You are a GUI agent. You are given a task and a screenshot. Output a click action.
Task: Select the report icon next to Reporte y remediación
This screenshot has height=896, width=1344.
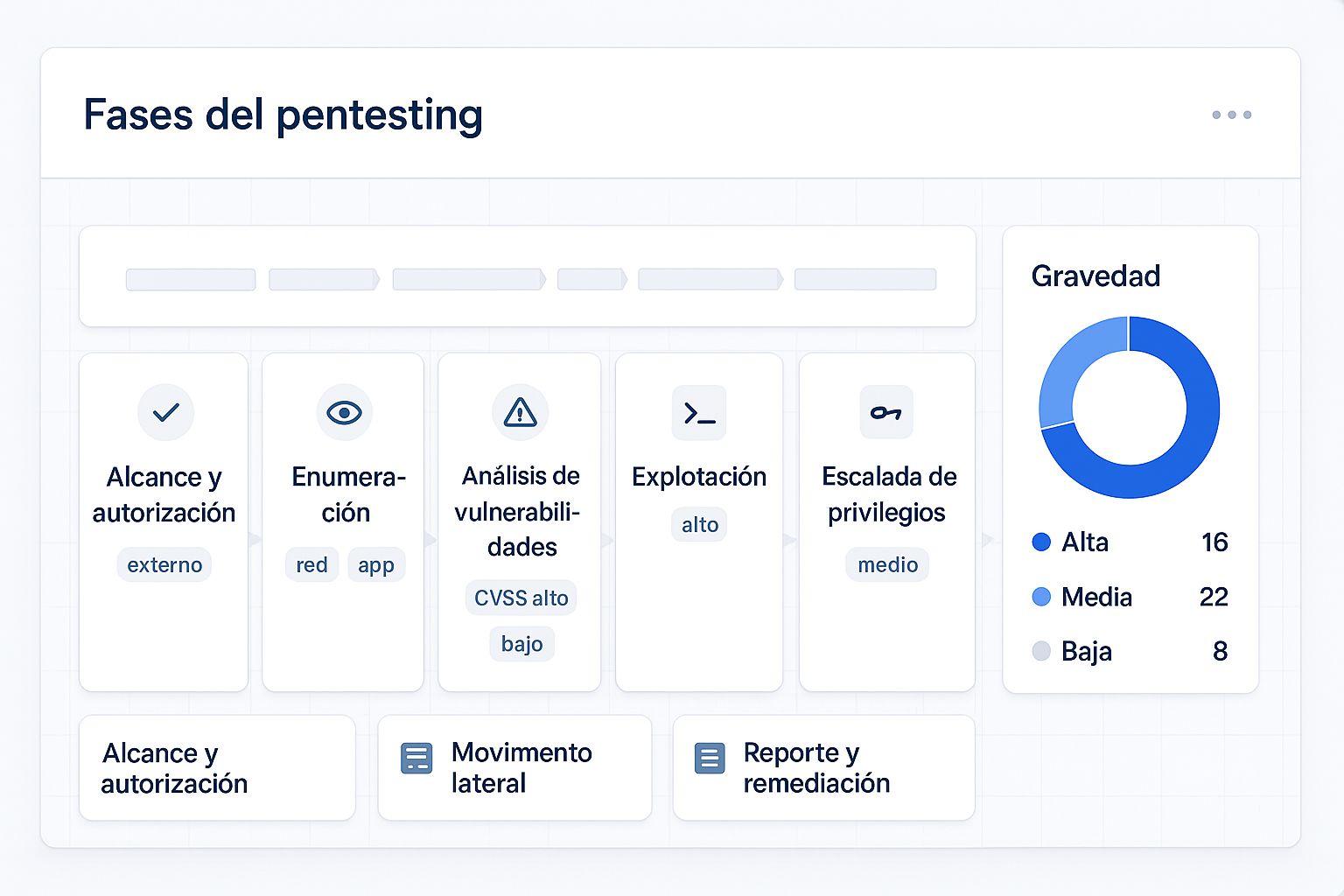[709, 758]
